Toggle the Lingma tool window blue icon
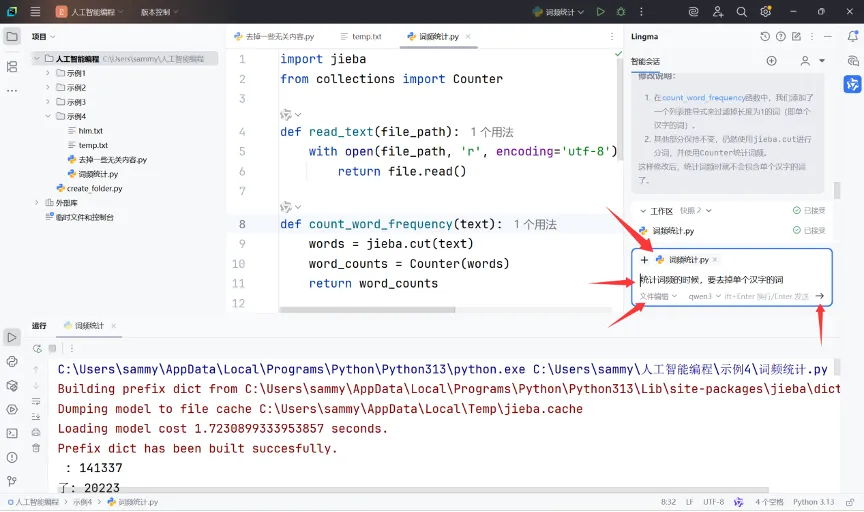The image size is (864, 512). pyautogui.click(x=852, y=84)
